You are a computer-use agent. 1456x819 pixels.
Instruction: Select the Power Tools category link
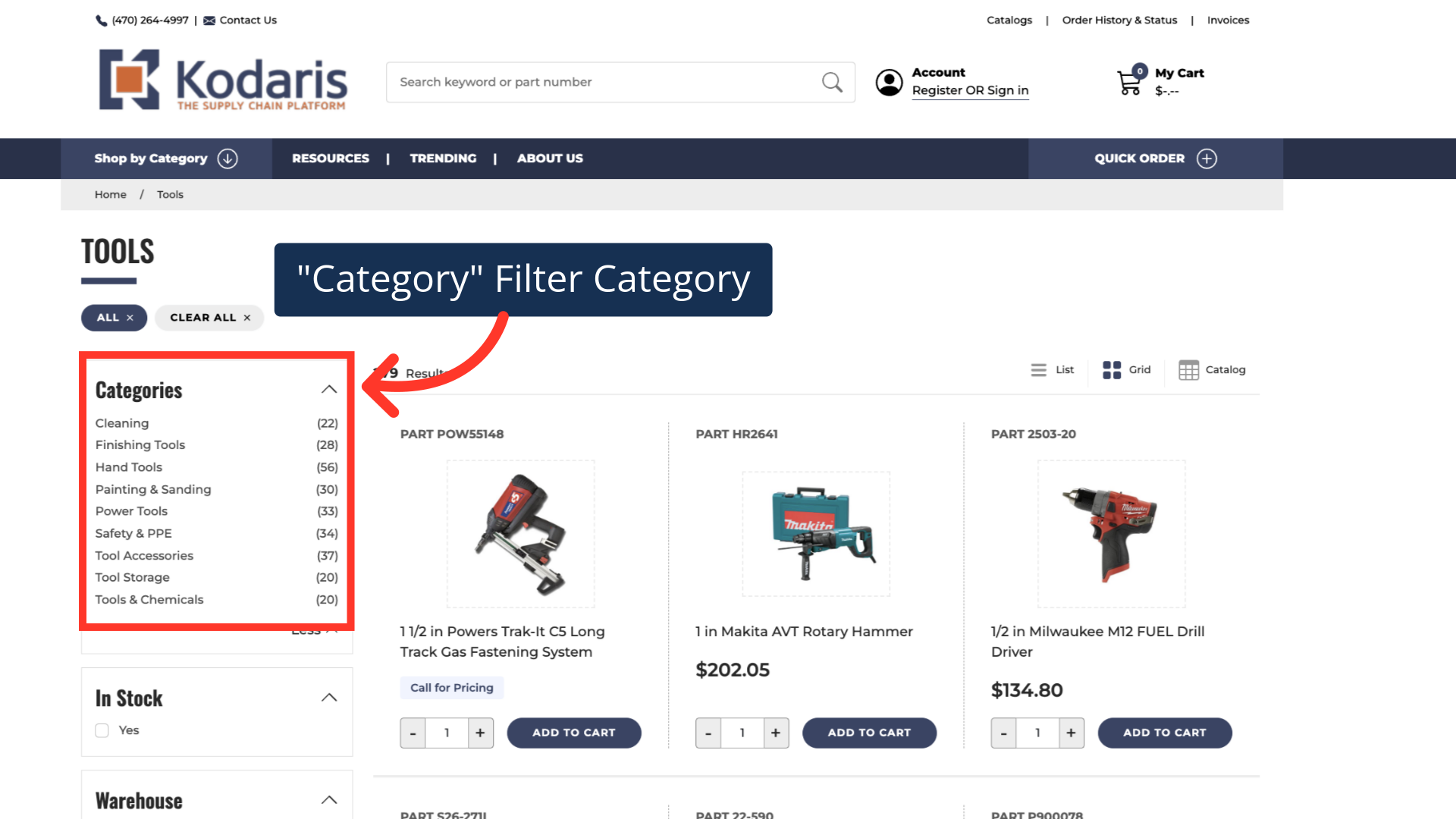[131, 511]
